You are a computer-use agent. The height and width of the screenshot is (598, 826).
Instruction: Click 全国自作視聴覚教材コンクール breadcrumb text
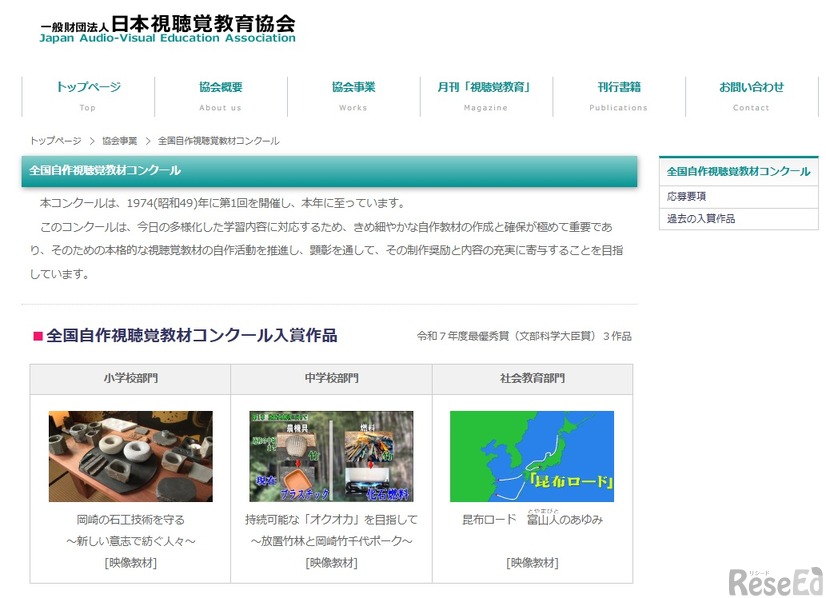pyautogui.click(x=219, y=141)
